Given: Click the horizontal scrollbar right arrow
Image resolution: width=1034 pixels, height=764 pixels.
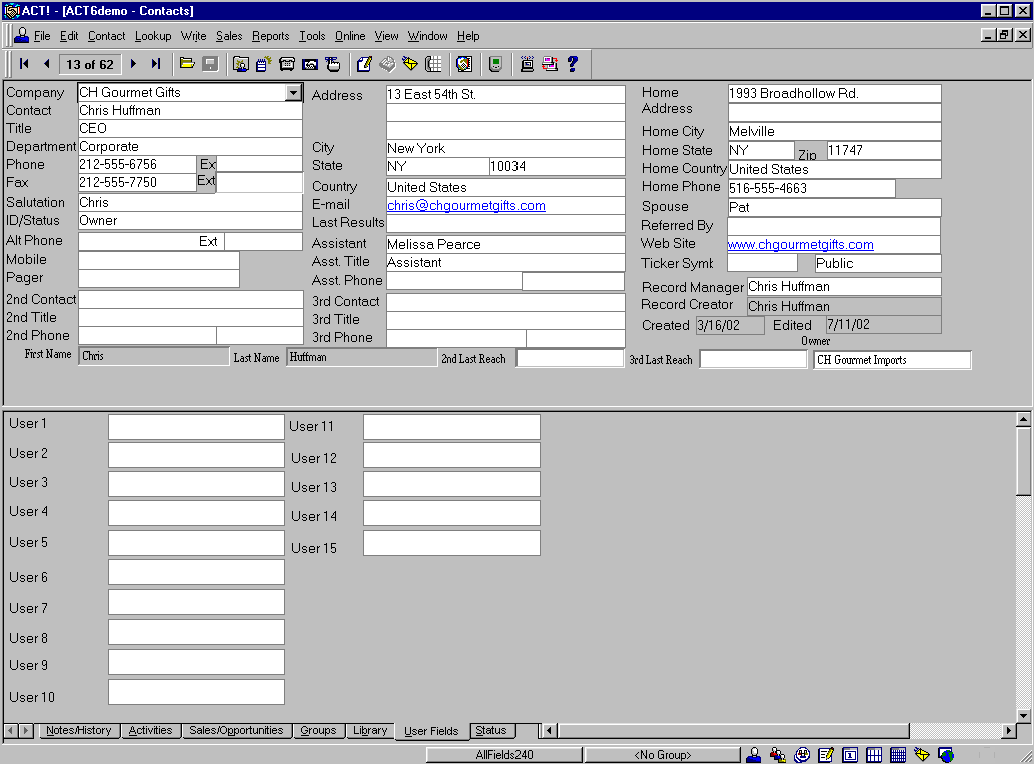Looking at the screenshot, I should [1008, 730].
